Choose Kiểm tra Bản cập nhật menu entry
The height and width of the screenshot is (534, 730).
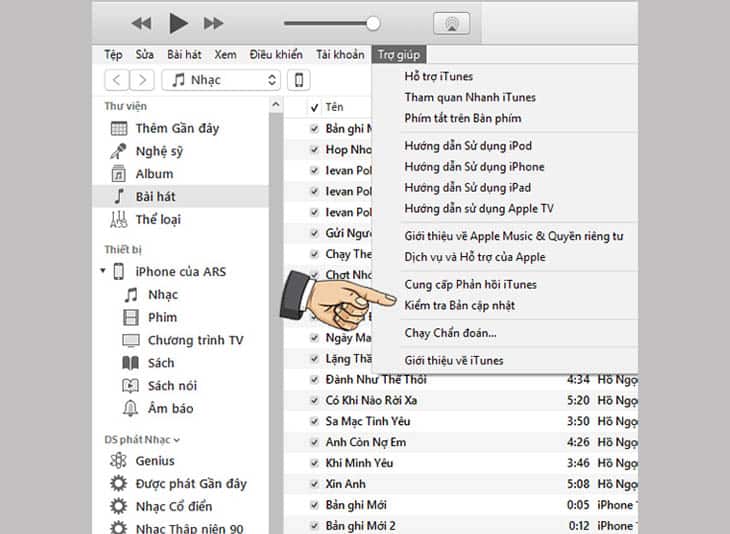point(459,305)
